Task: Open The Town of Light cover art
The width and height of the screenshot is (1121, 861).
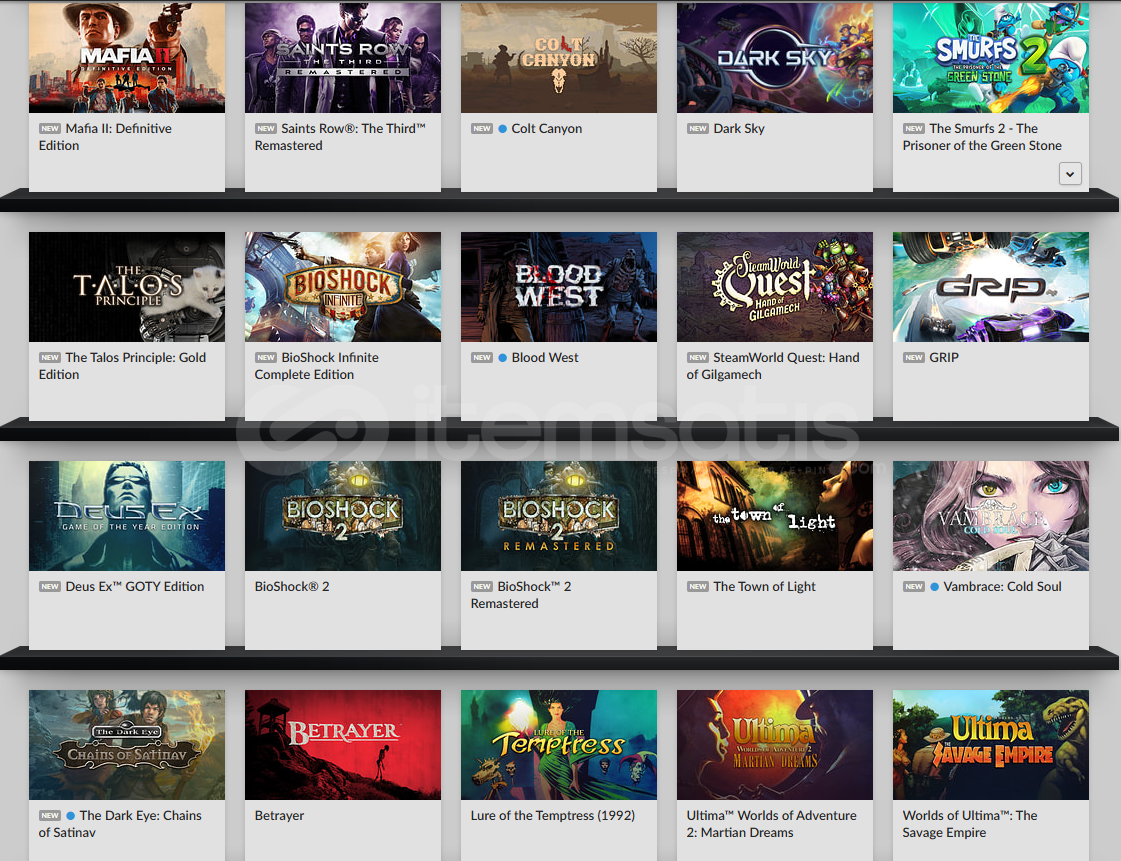Action: pyautogui.click(x=775, y=516)
